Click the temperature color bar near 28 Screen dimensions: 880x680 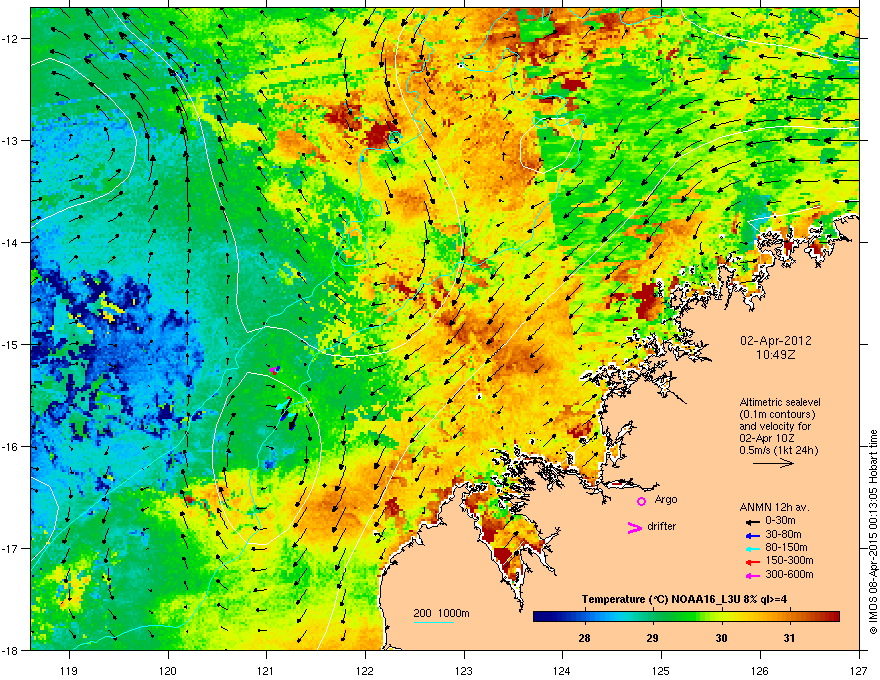coord(584,617)
